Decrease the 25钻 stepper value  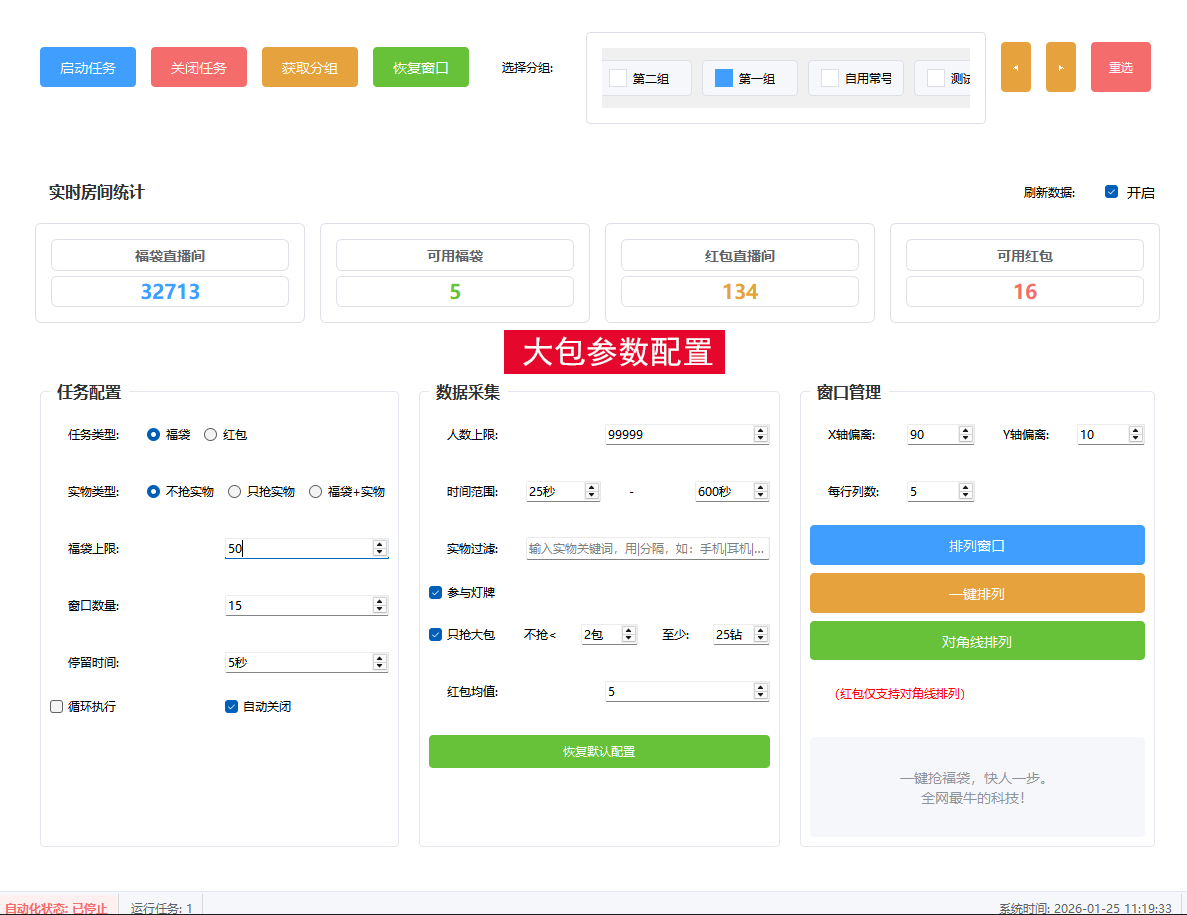761,639
